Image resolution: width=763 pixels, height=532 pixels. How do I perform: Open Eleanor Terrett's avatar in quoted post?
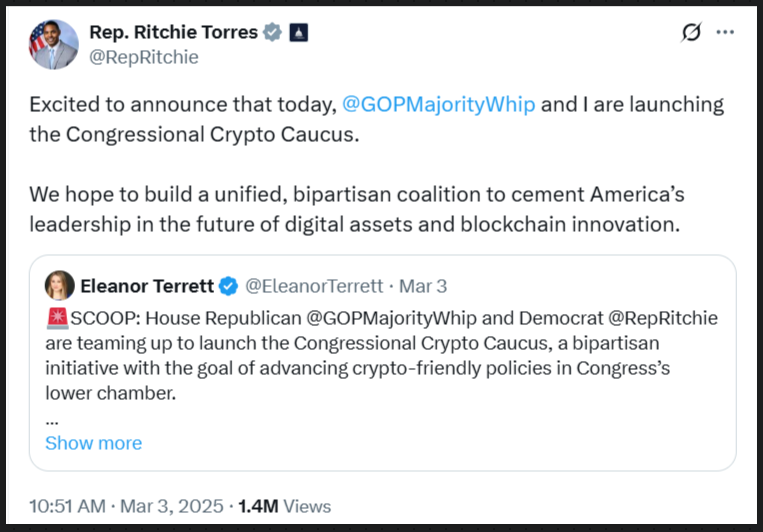pos(59,285)
